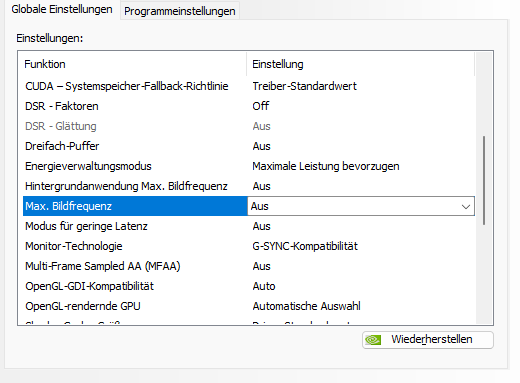Screen dimensions: 520x383
Task: Click the G-SYNC-Kompatibilität setting value
Action: pyautogui.click(x=305, y=246)
